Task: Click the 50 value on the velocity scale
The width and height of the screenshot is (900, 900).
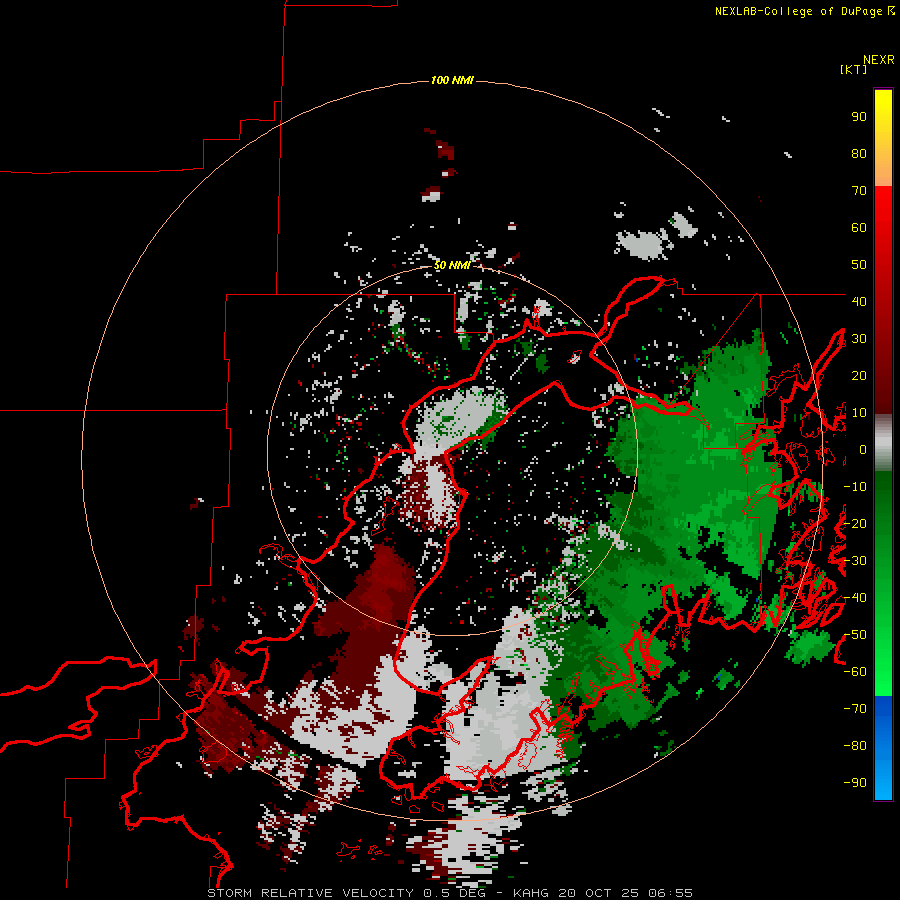Action: (x=859, y=265)
